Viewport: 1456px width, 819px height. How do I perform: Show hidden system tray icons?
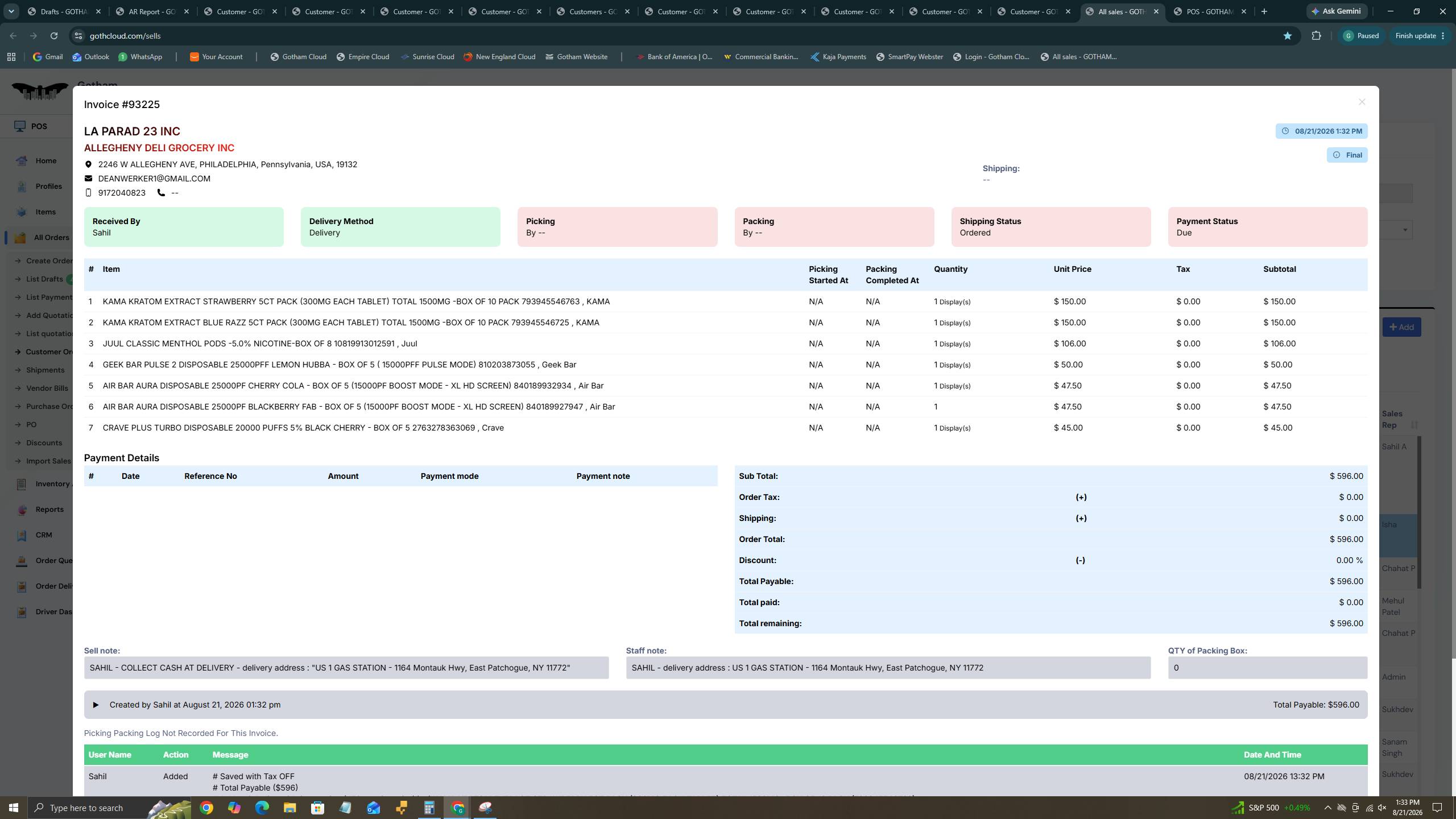(x=1327, y=808)
